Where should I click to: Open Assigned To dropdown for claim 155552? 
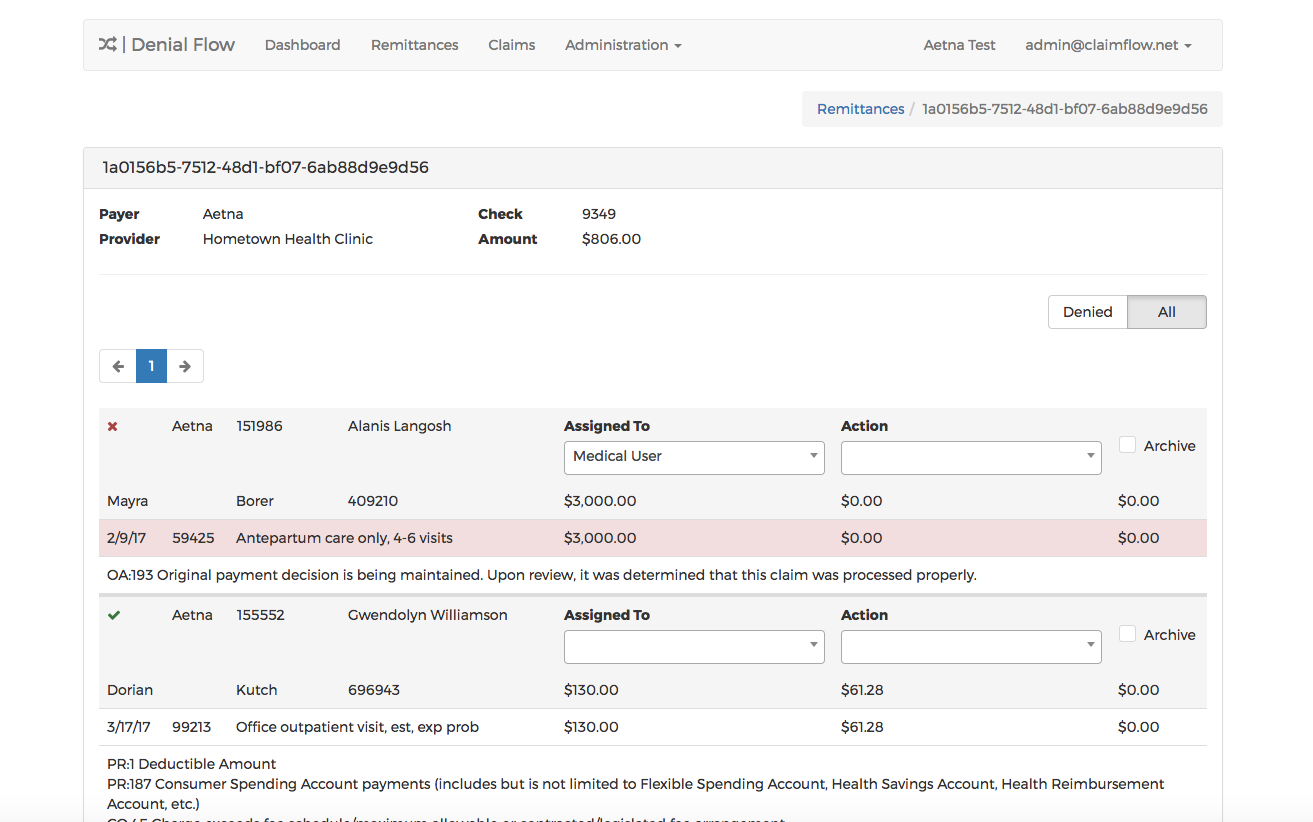tap(694, 646)
